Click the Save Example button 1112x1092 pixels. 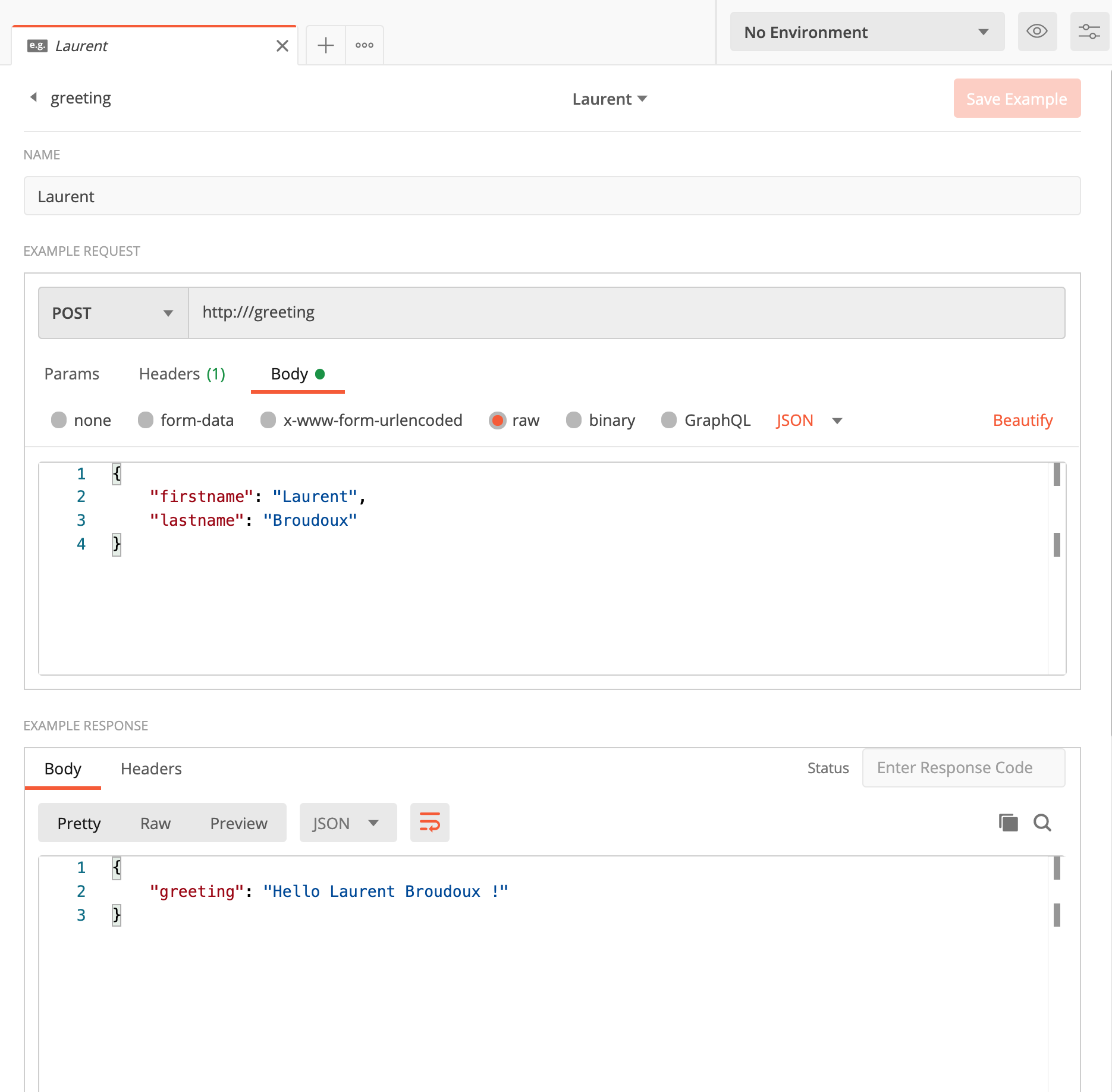pos(1016,99)
